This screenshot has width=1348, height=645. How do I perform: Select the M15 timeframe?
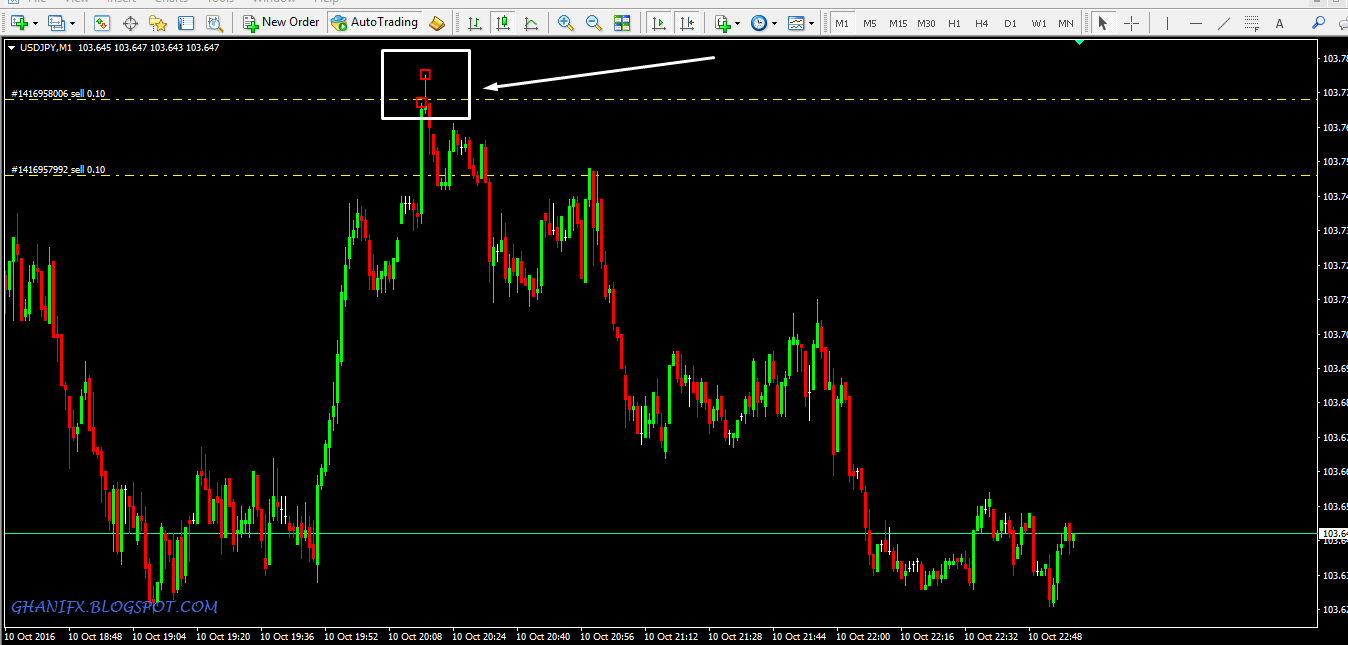coord(898,22)
